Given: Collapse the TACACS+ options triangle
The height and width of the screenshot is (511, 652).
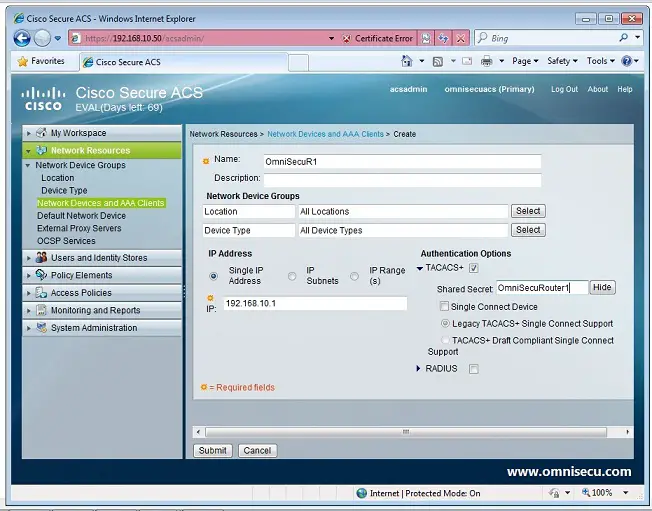Looking at the screenshot, I should tap(420, 268).
